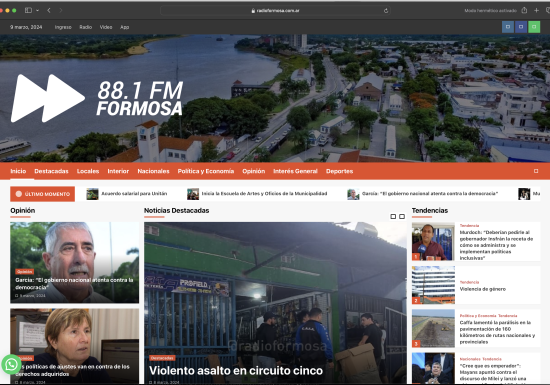Open a new tab with the plus icon
This screenshot has height=385, width=550.
tap(536, 10)
